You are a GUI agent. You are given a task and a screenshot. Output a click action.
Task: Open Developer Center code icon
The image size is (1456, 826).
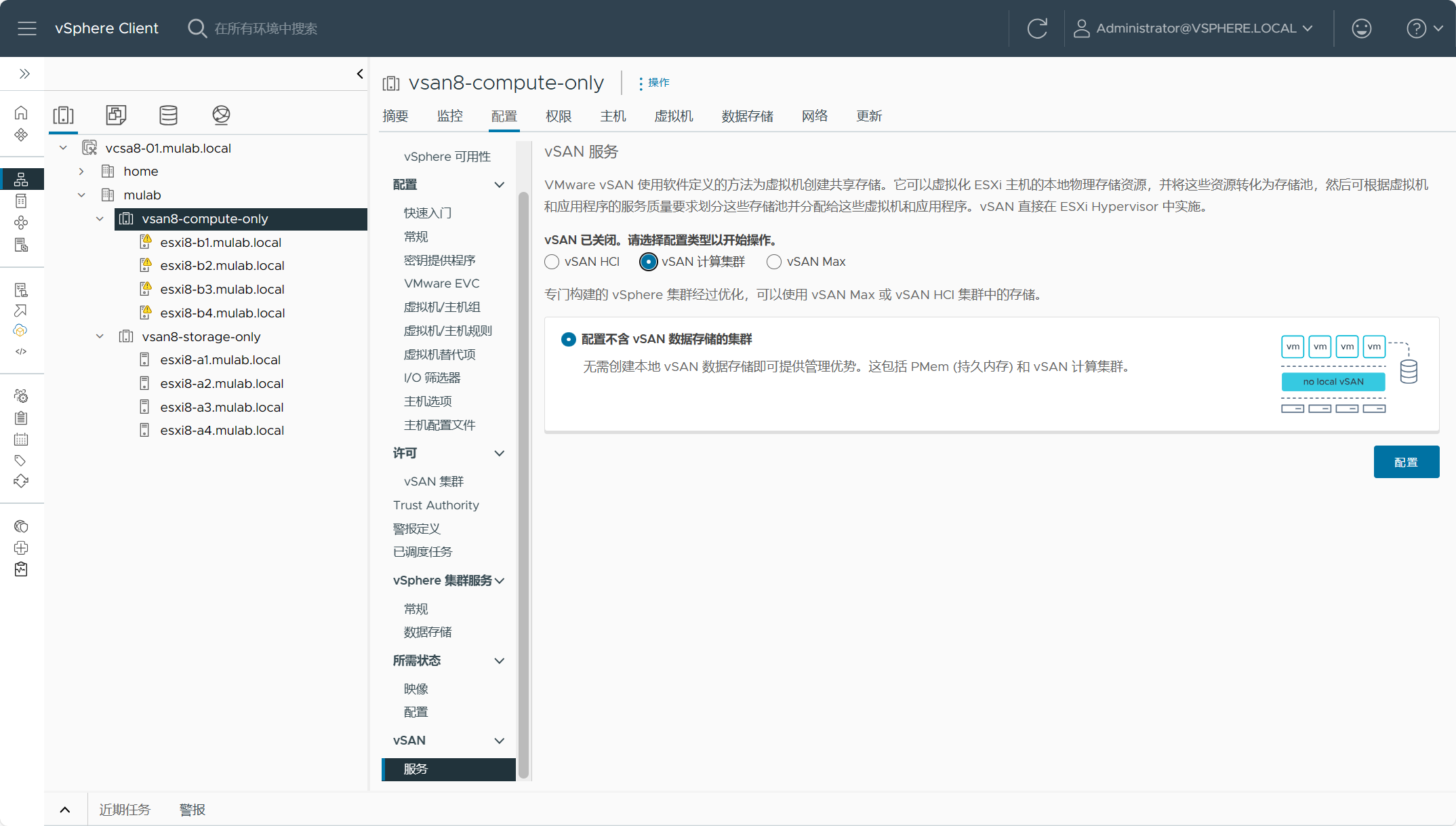[21, 351]
